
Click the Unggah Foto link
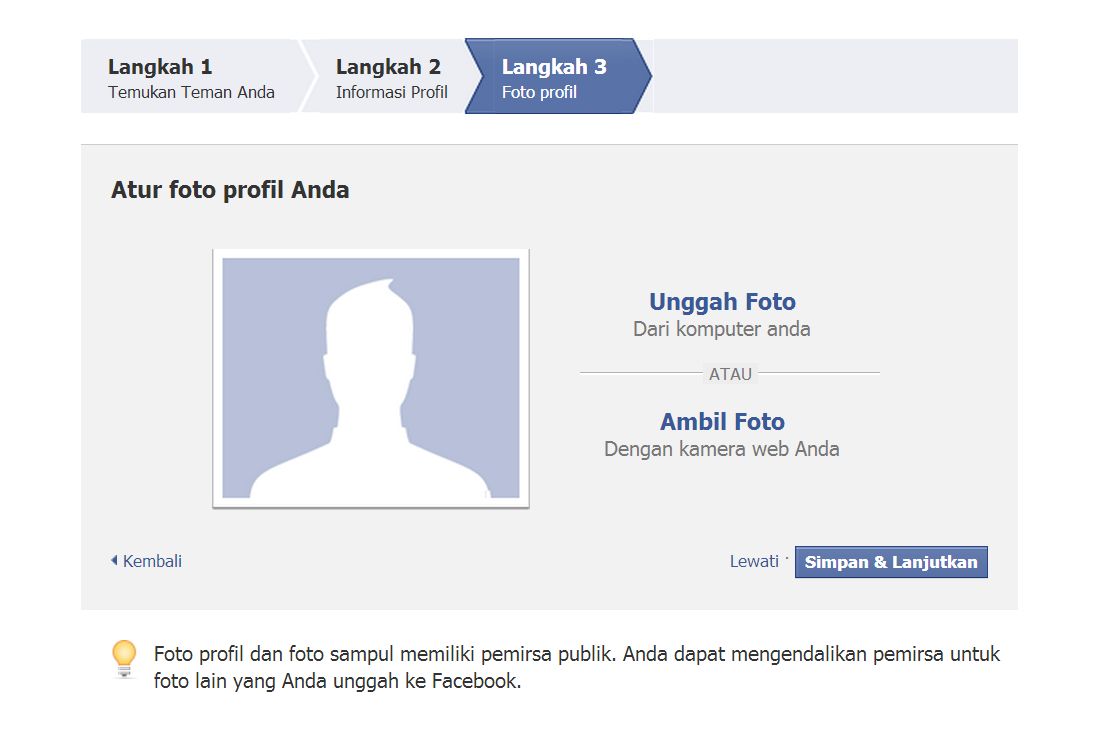click(722, 302)
